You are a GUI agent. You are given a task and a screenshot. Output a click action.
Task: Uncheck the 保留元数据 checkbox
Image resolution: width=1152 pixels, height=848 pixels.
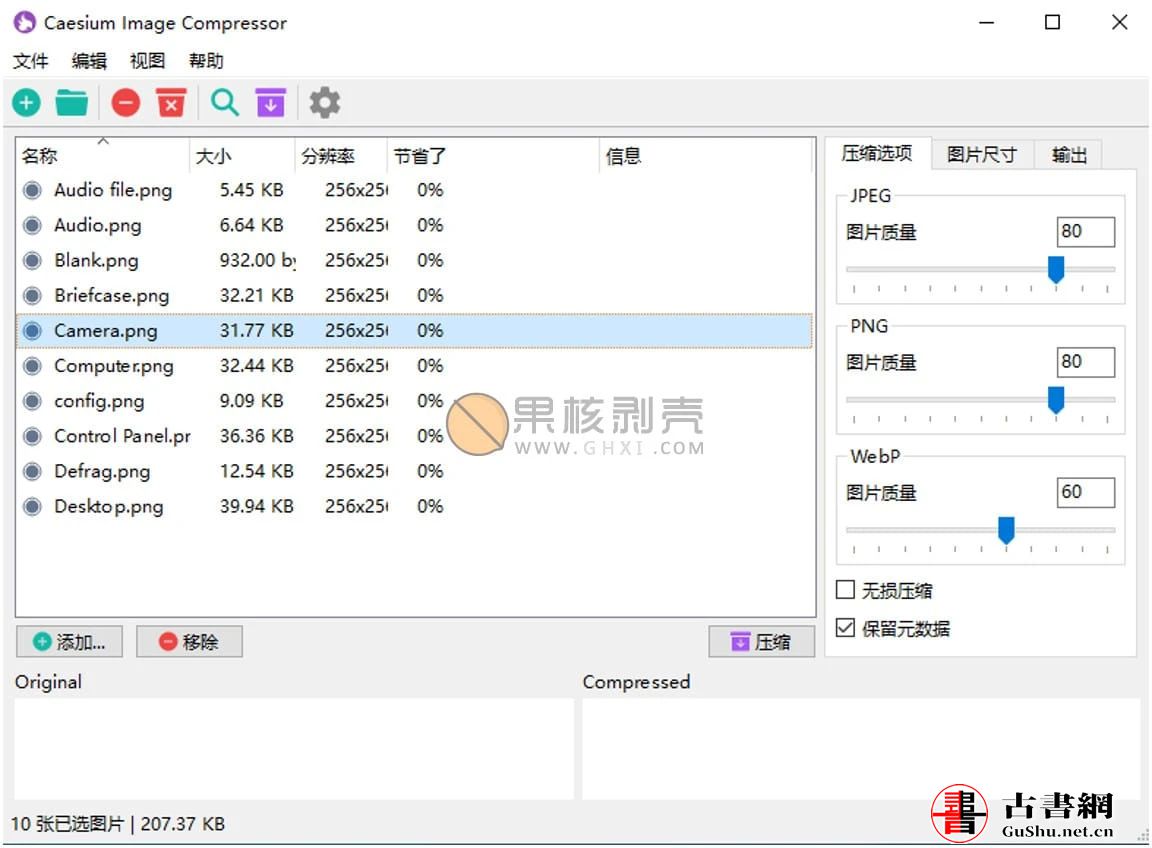tap(846, 628)
